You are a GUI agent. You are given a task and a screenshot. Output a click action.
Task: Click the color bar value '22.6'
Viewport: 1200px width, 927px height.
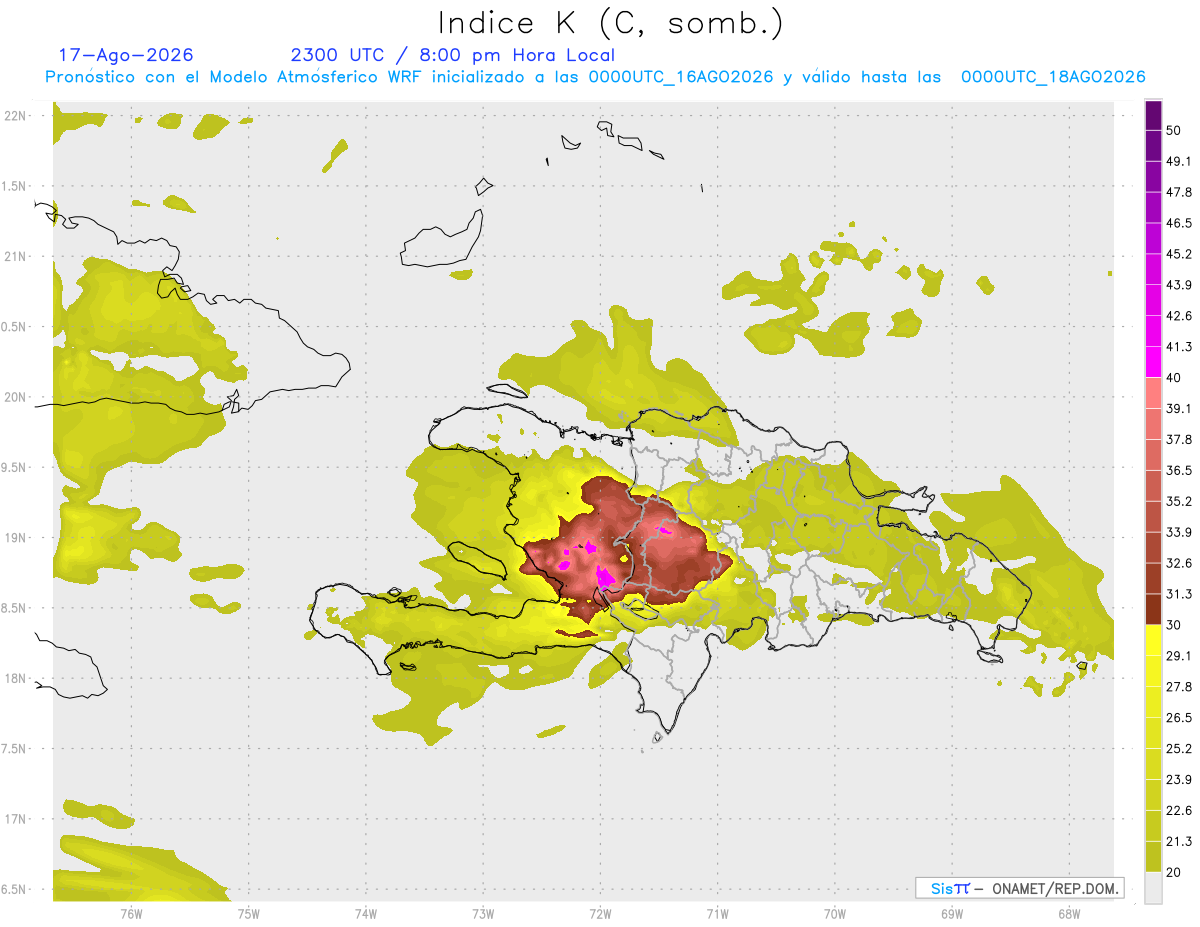point(1179,810)
